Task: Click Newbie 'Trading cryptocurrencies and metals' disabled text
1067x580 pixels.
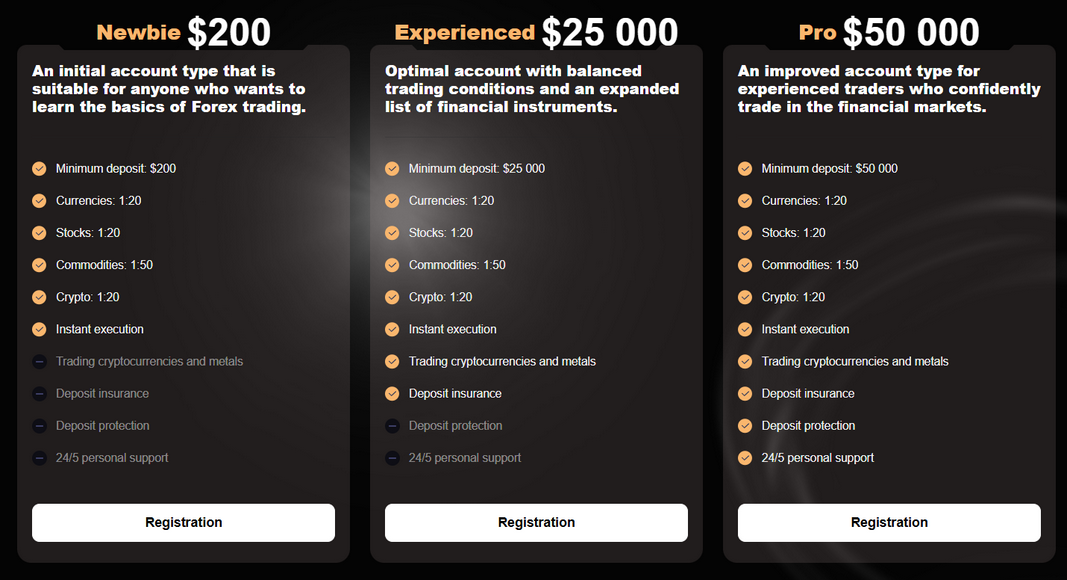Action: tap(149, 362)
